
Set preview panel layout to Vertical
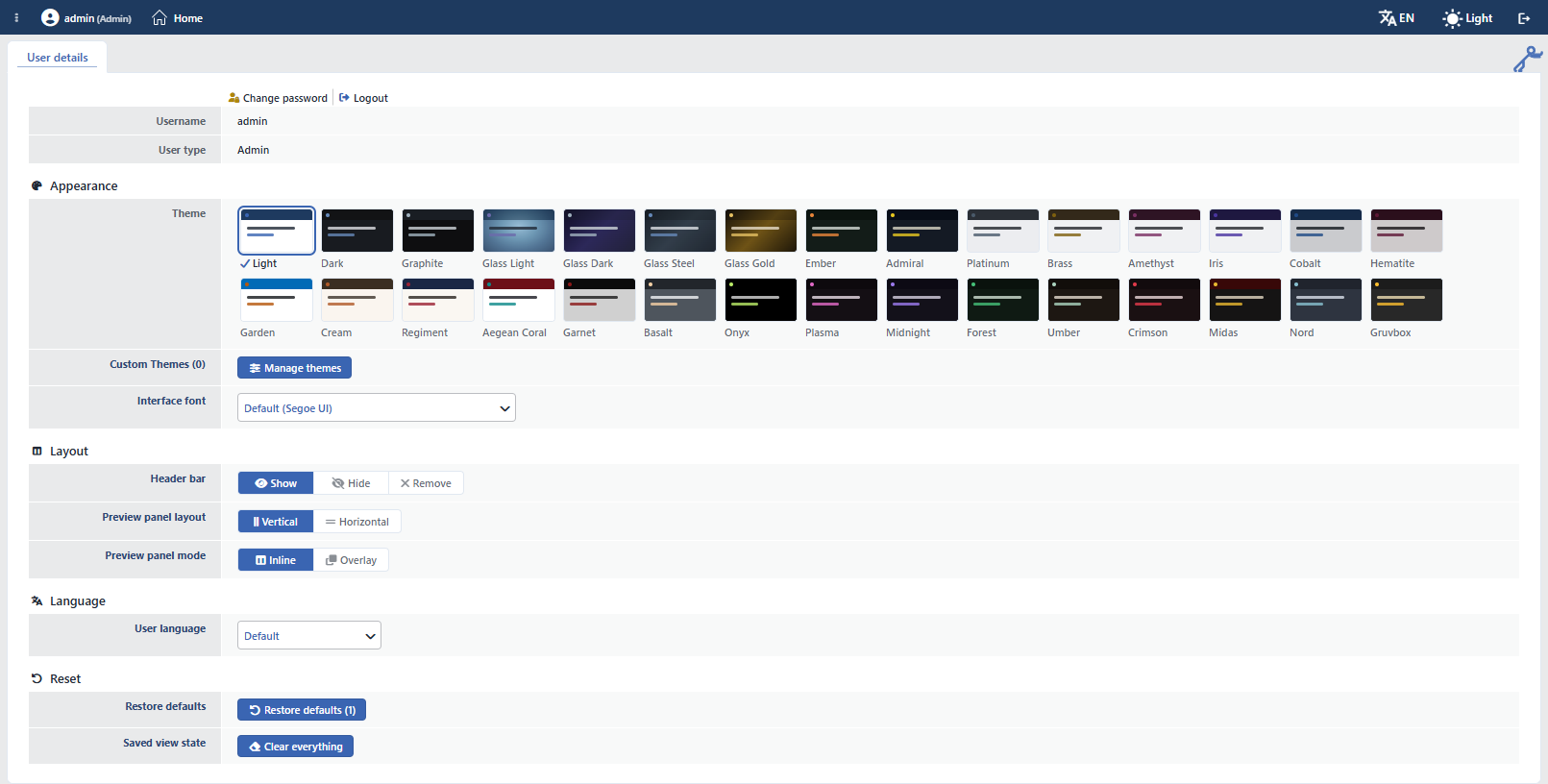[x=276, y=522]
